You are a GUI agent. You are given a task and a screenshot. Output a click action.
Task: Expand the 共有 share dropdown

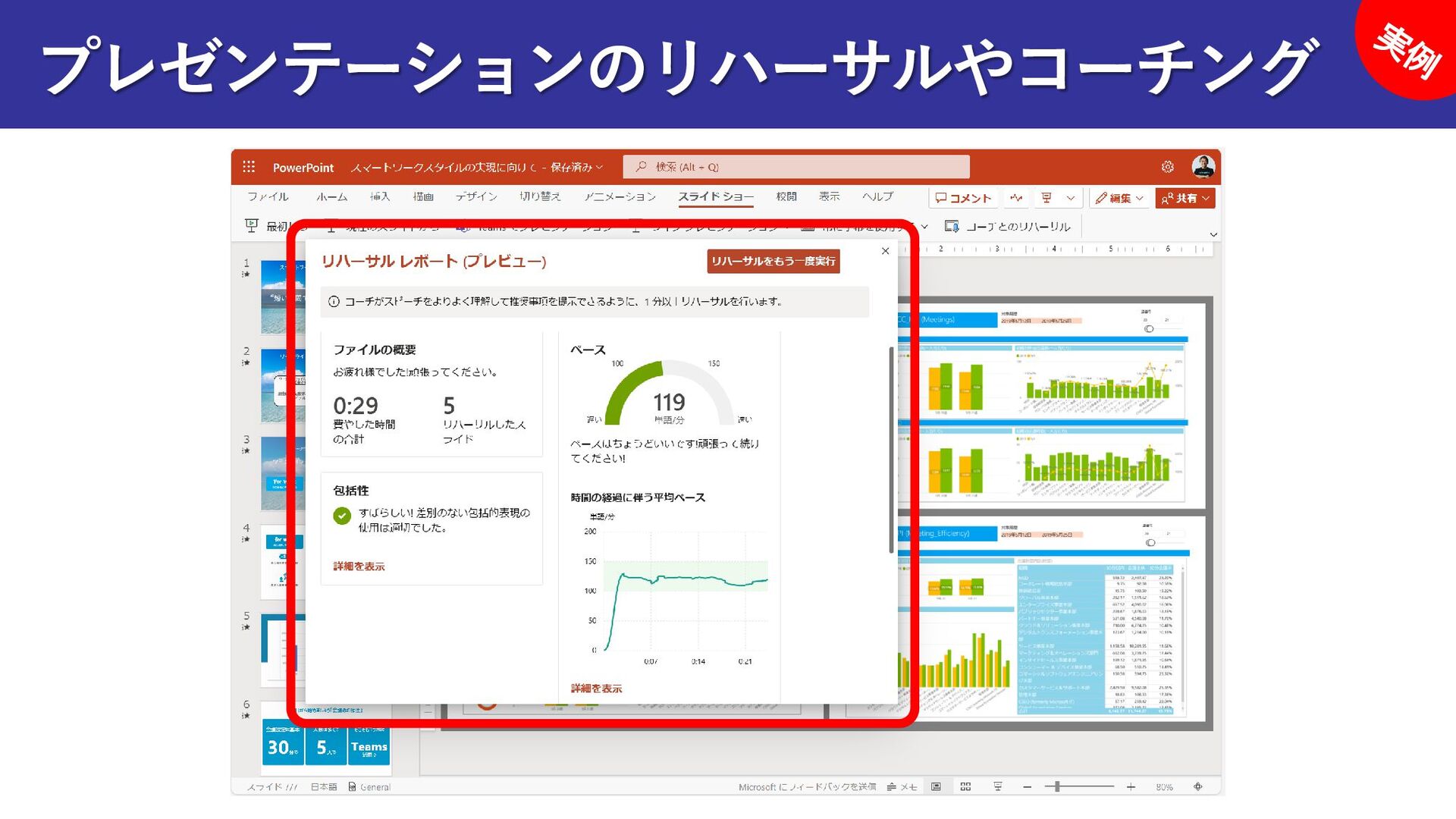coord(1206,198)
